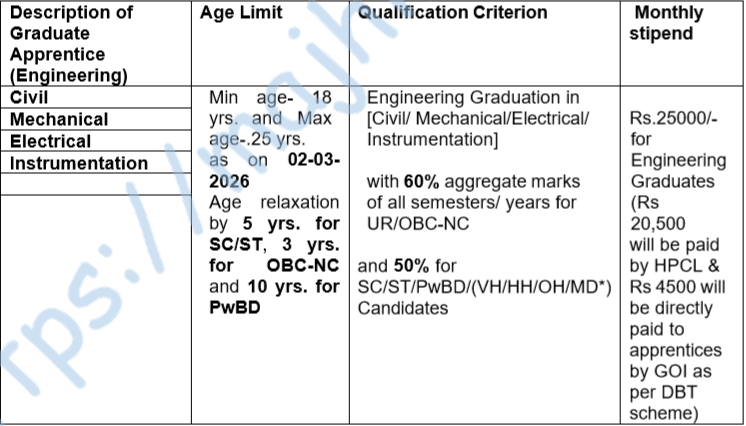746x426 pixels.
Task: Select the 'Electrical' row cell
Action: (50, 142)
